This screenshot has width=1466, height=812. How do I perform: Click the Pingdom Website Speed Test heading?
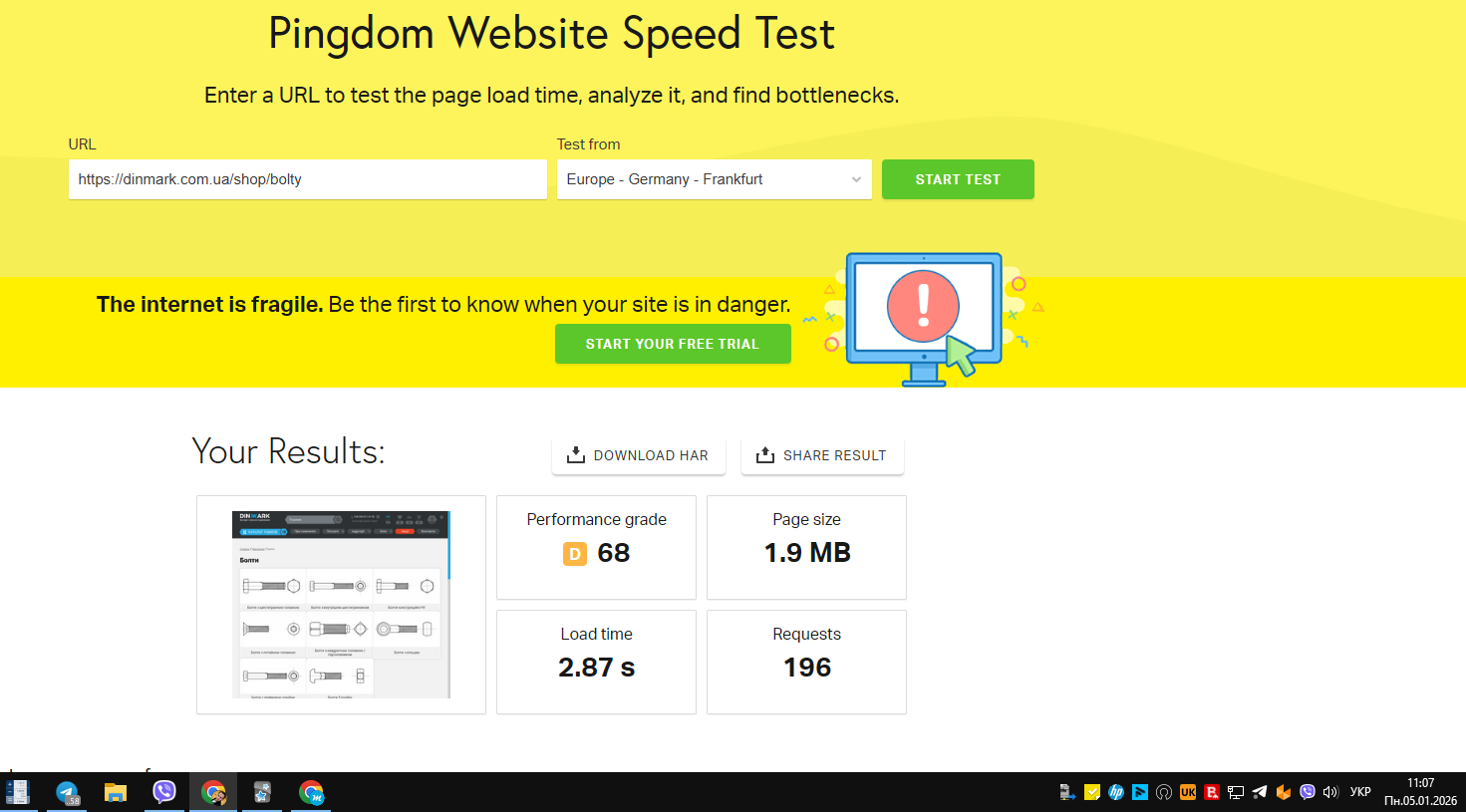pyautogui.click(x=551, y=34)
